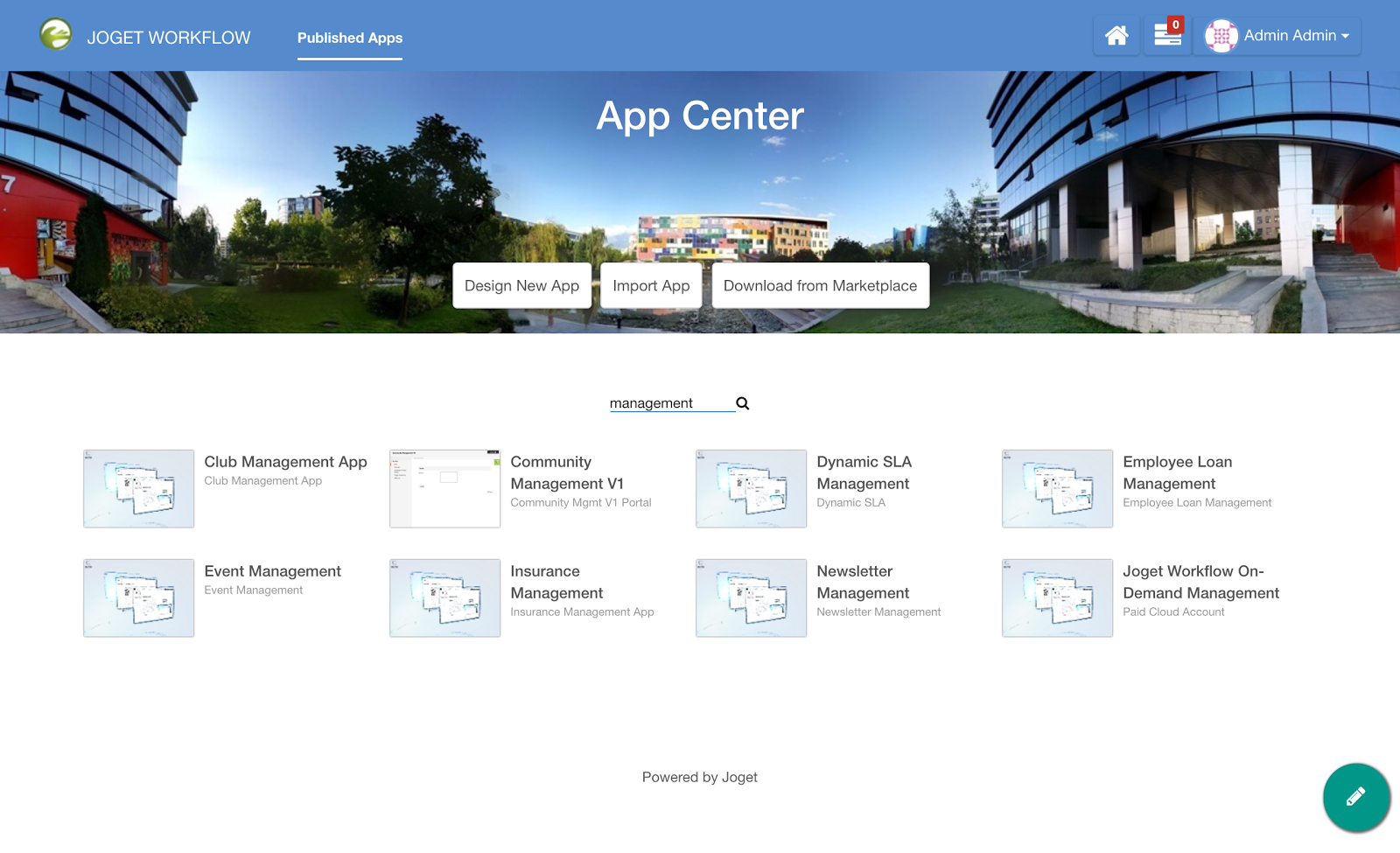This screenshot has width=1400, height=853.
Task: Click the Newsletter Management title
Action: pos(863,582)
